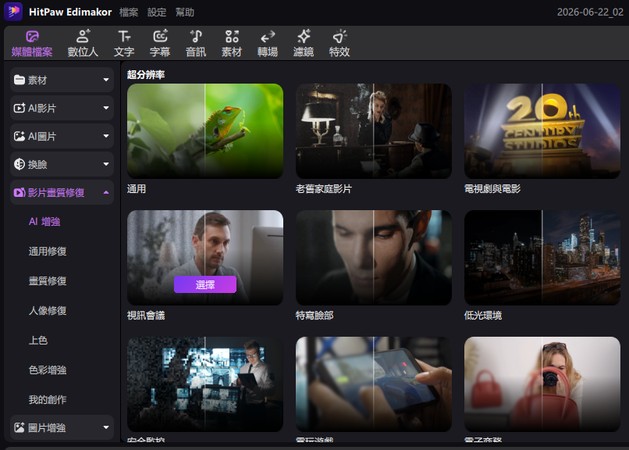Open 我的創作 in the sidebar
Viewport: 629px width, 450px height.
click(47, 400)
